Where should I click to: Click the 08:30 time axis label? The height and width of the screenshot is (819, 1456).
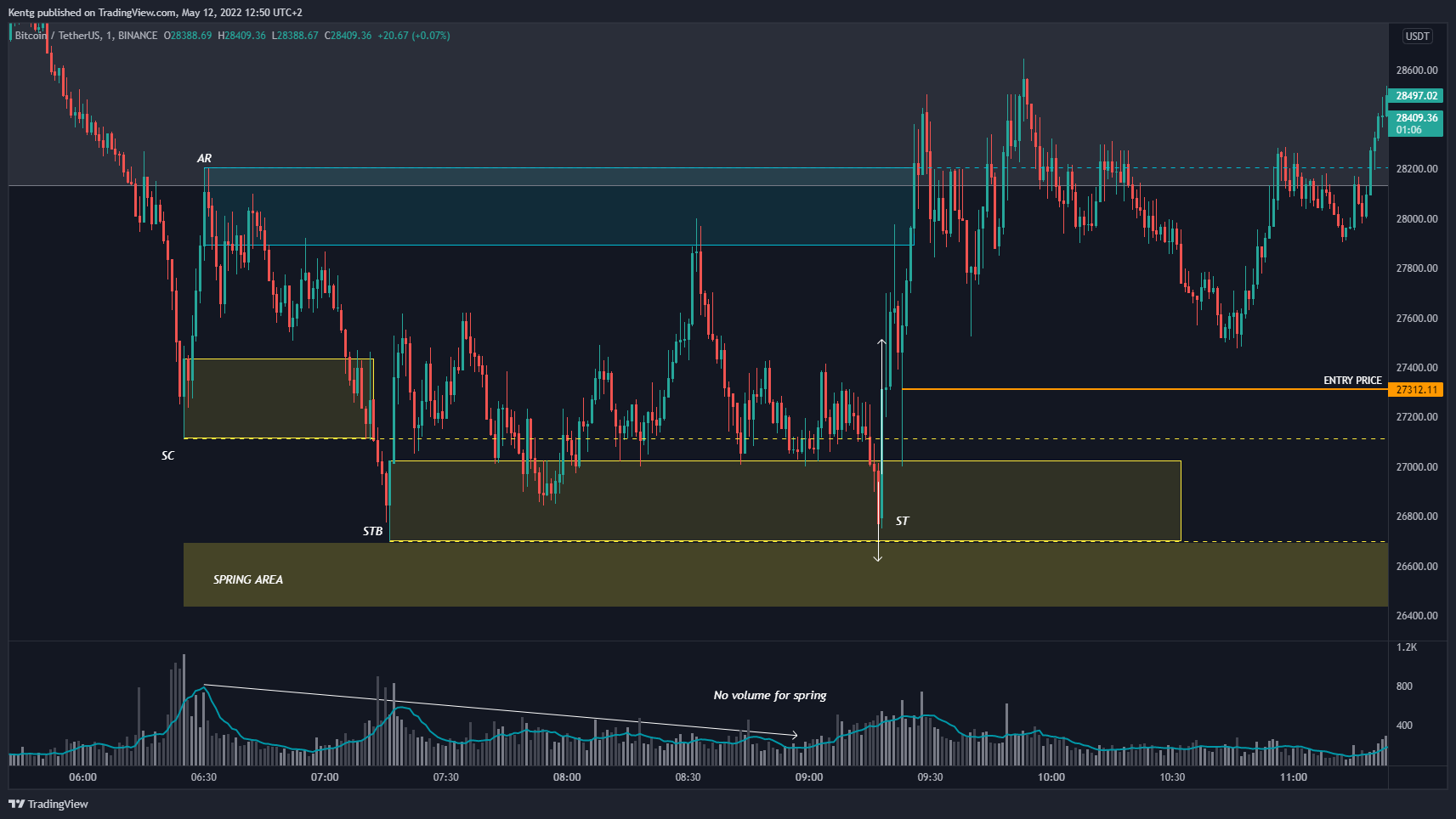[x=688, y=777]
